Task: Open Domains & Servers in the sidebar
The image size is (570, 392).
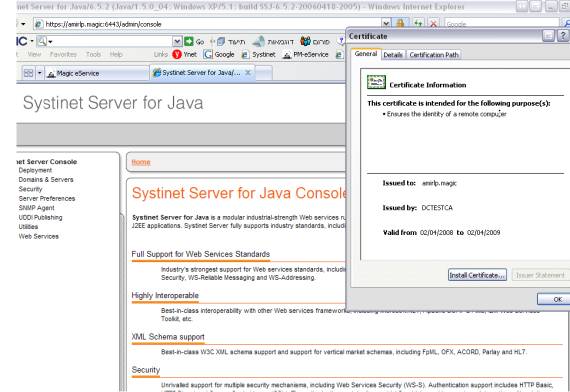Action: tap(46, 180)
